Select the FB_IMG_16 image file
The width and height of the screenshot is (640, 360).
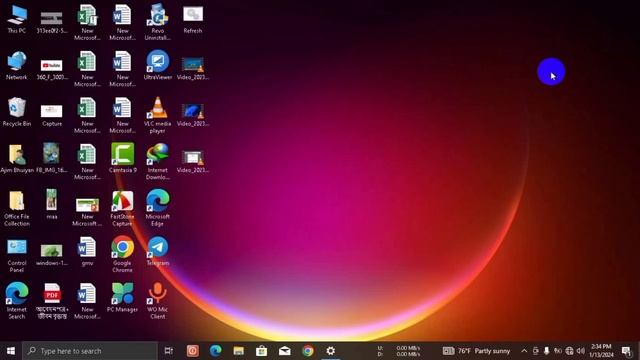click(52, 158)
